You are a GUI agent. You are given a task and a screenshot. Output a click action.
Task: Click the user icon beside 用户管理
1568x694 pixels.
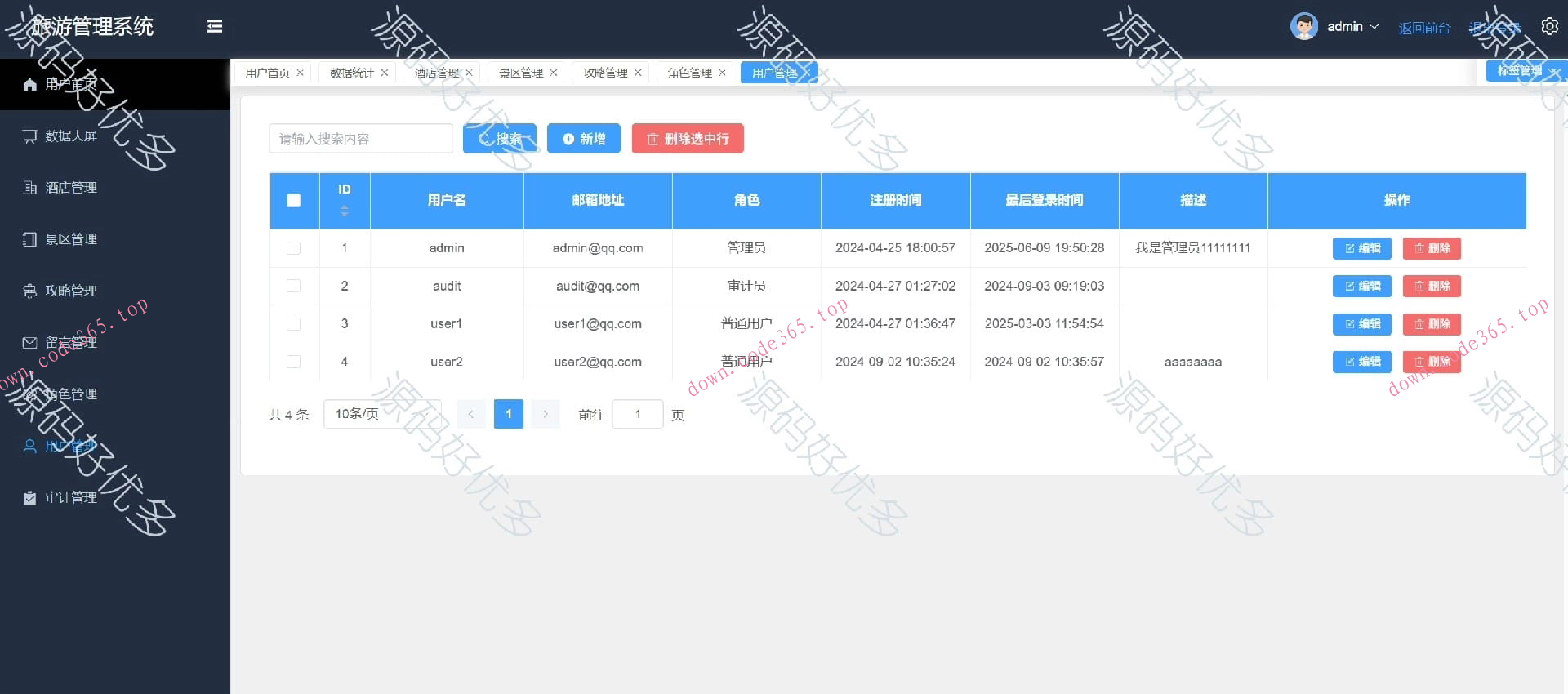tap(30, 446)
